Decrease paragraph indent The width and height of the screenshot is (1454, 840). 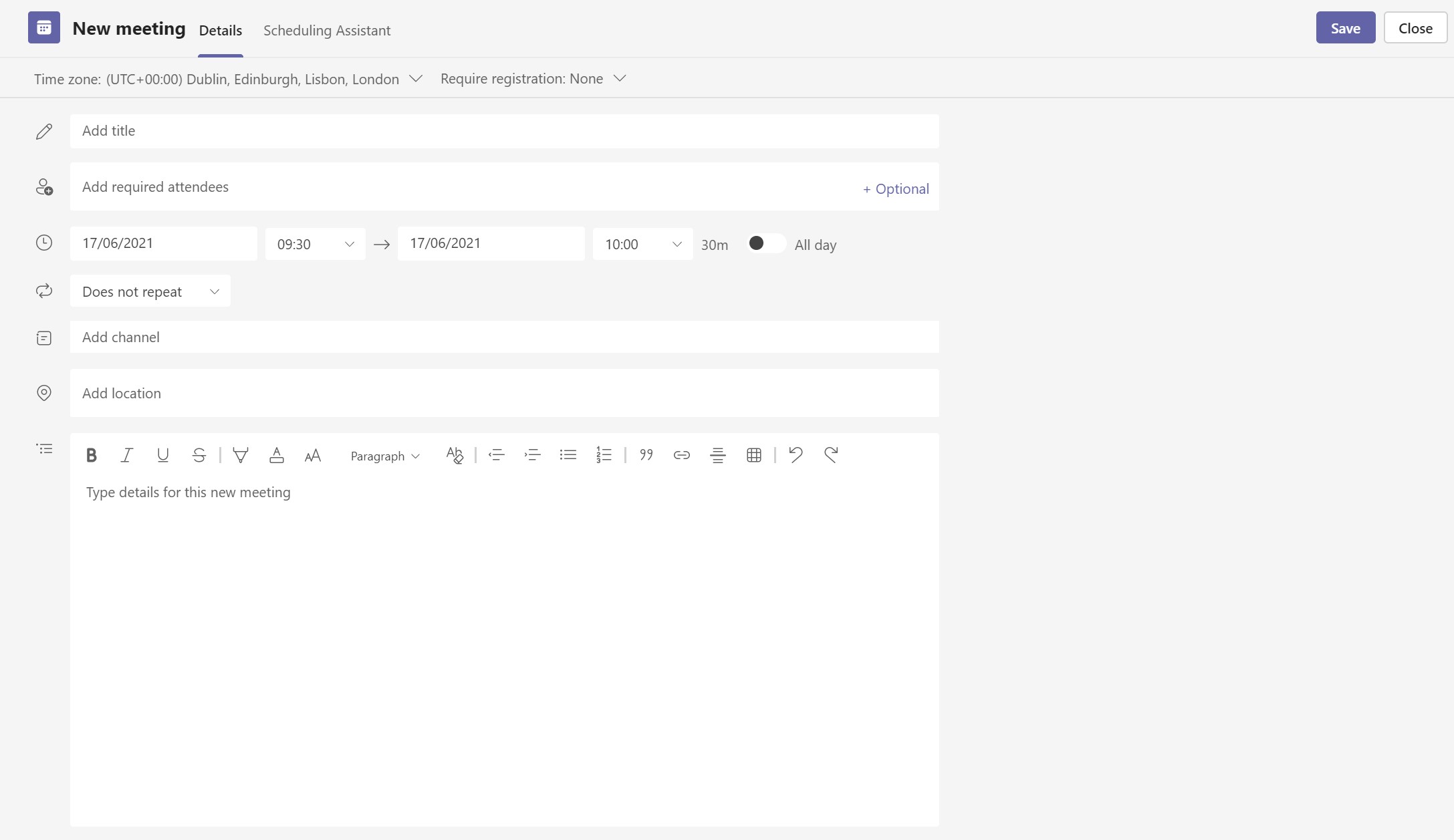click(496, 455)
